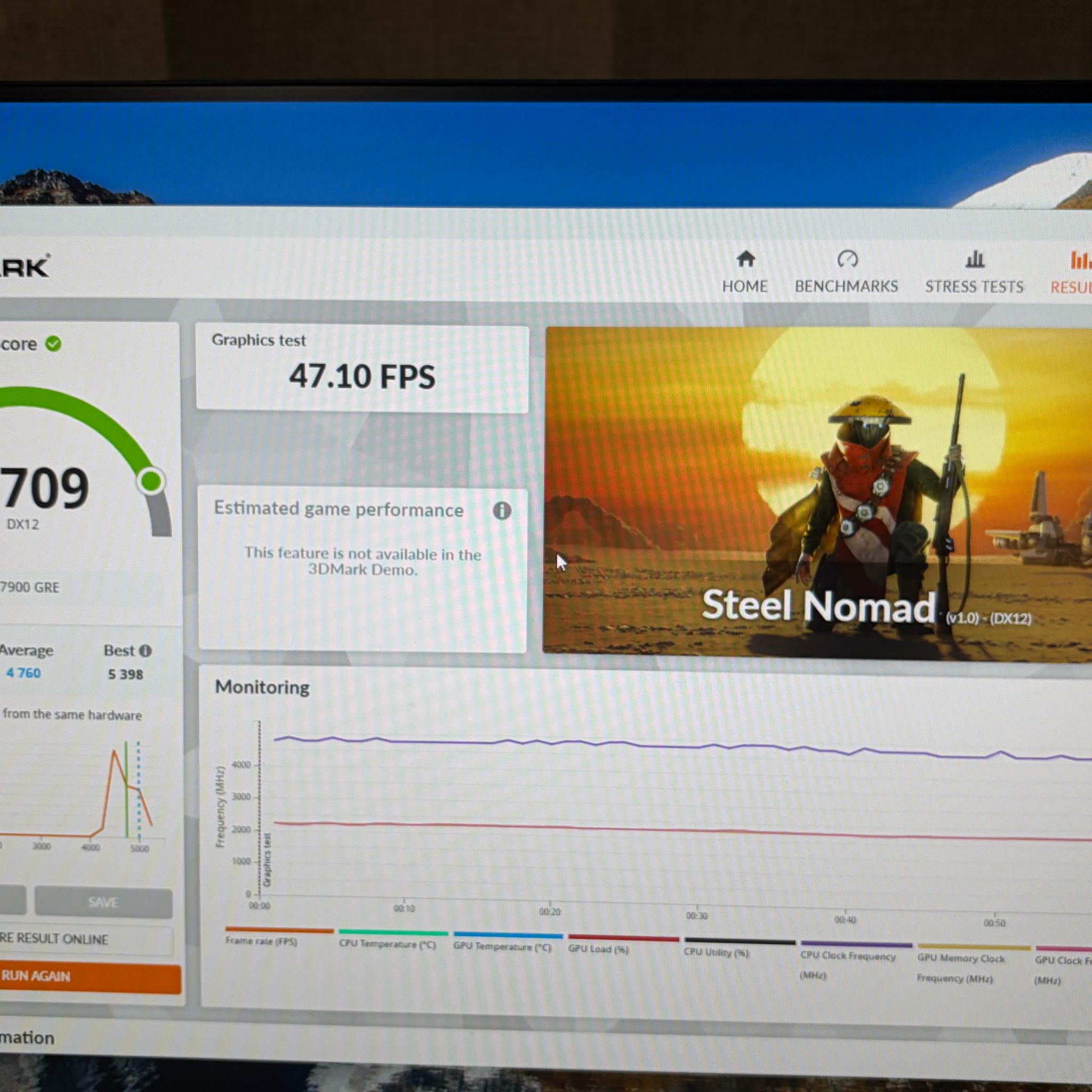Click the Average score 4 760
This screenshot has height=1092, width=1092.
(x=23, y=673)
